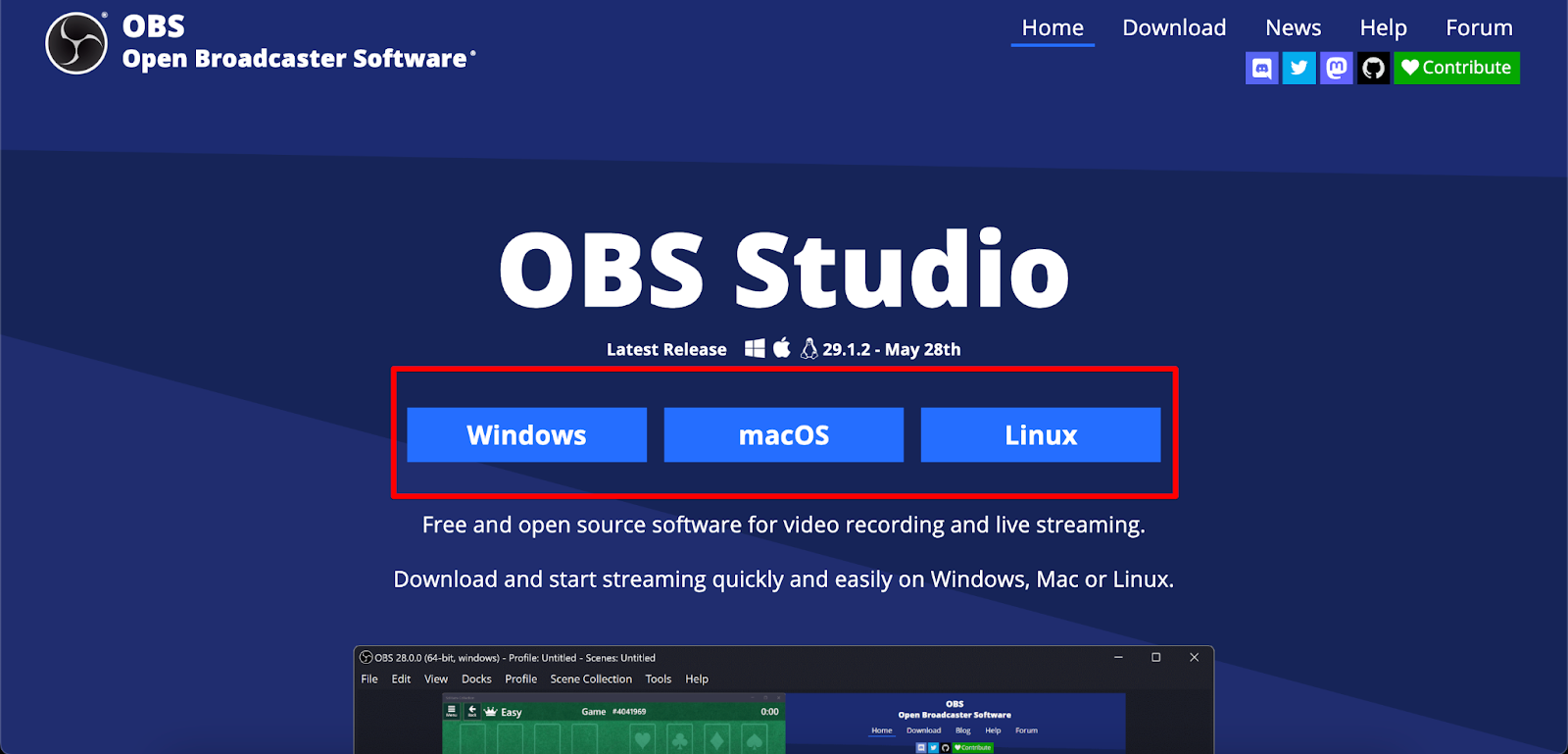The height and width of the screenshot is (754, 1568).
Task: Close the OBS preview window
Action: tap(1194, 657)
